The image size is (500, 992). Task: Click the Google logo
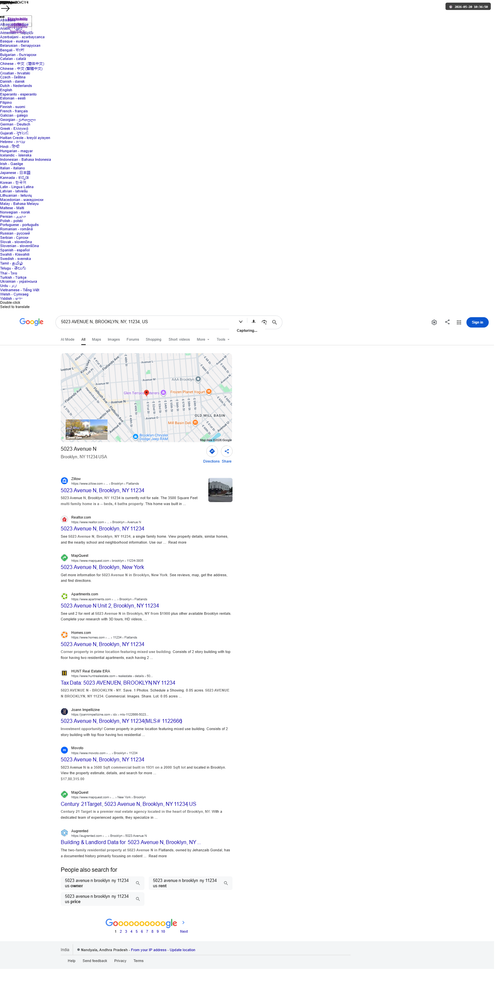[31, 322]
